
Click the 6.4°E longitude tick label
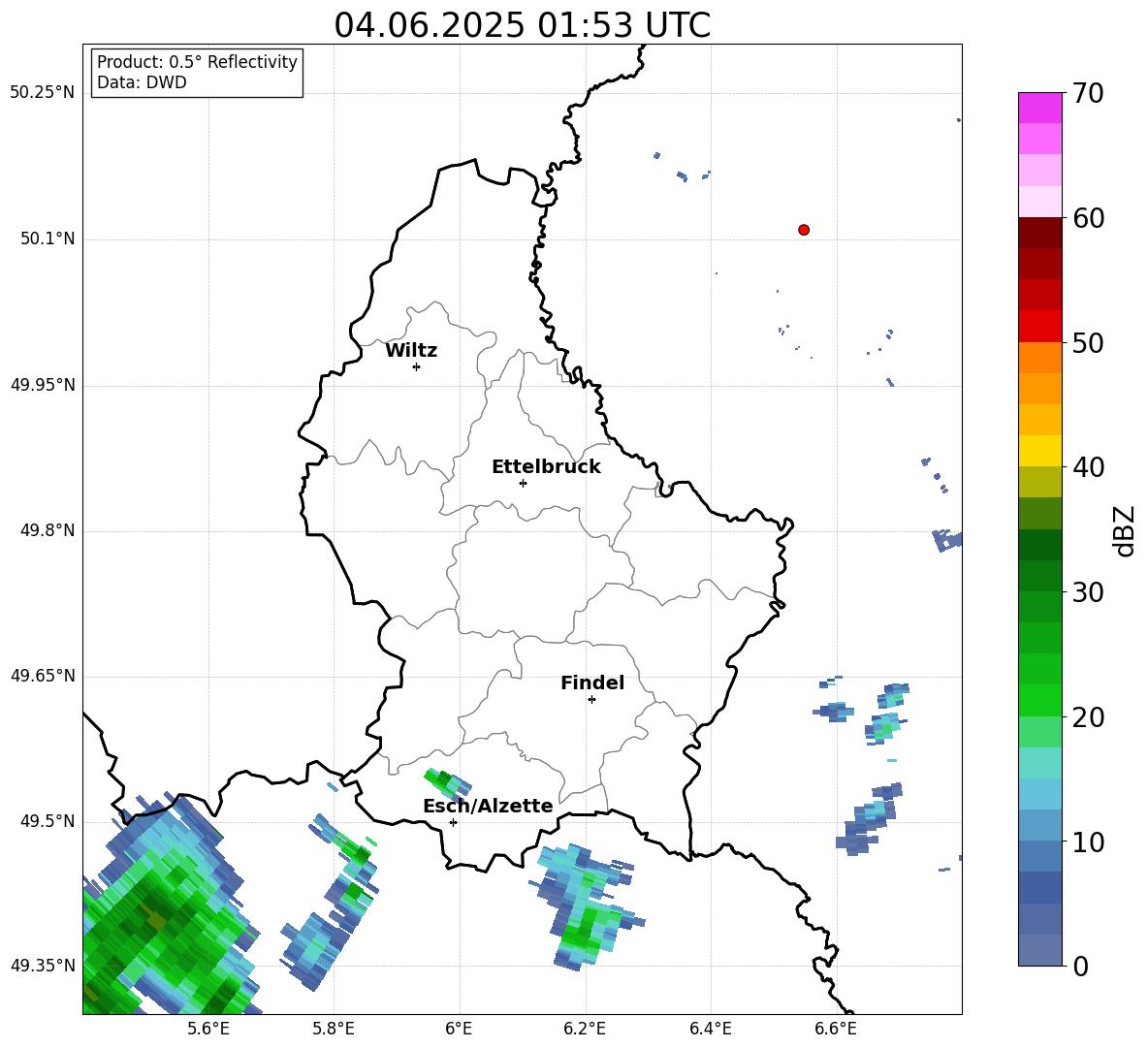(x=710, y=1029)
